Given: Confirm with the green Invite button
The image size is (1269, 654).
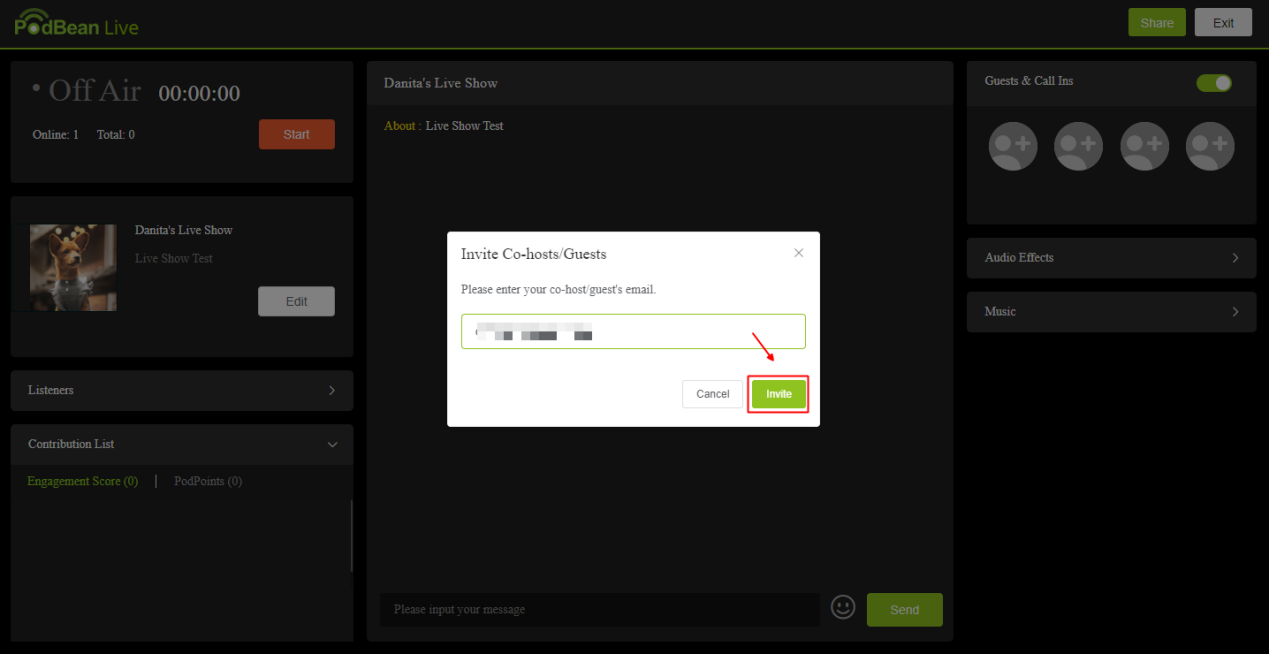Looking at the screenshot, I should [x=778, y=393].
